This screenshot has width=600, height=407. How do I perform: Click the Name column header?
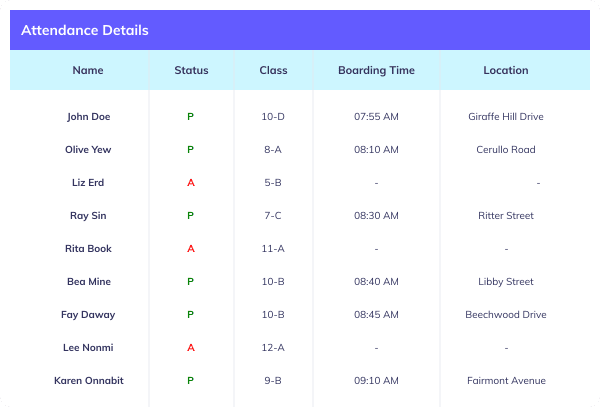click(x=88, y=70)
